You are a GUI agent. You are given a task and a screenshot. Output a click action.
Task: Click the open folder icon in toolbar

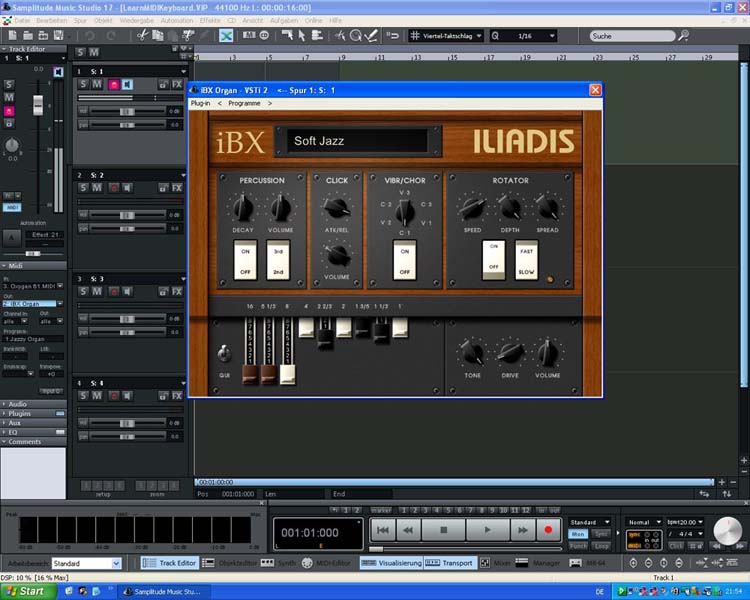click(x=28, y=35)
